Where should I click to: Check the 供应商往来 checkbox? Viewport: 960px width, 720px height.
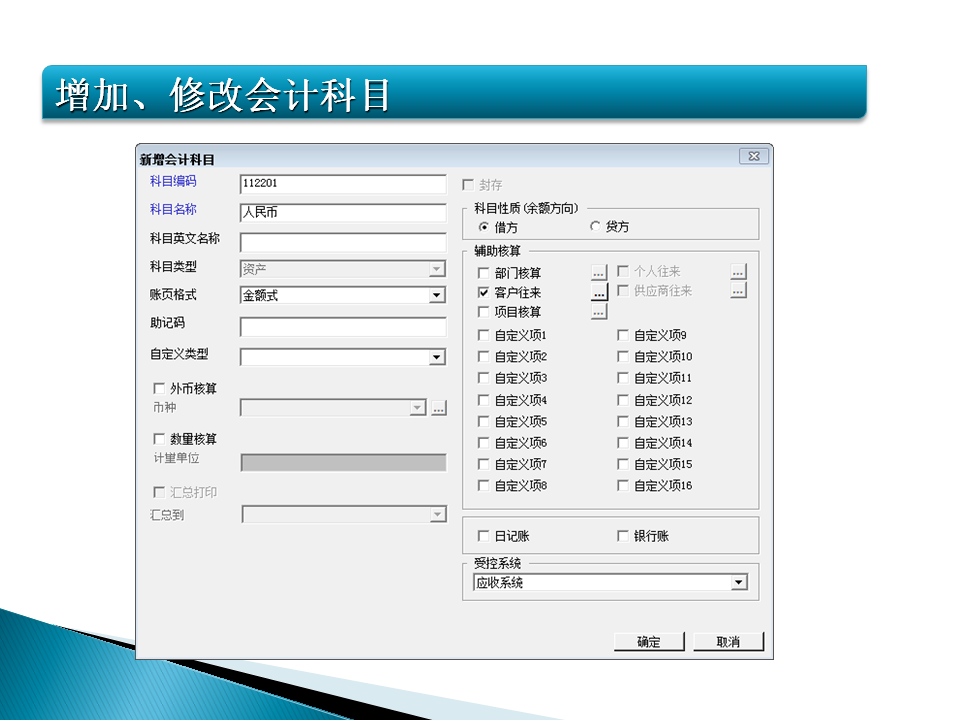pos(623,290)
